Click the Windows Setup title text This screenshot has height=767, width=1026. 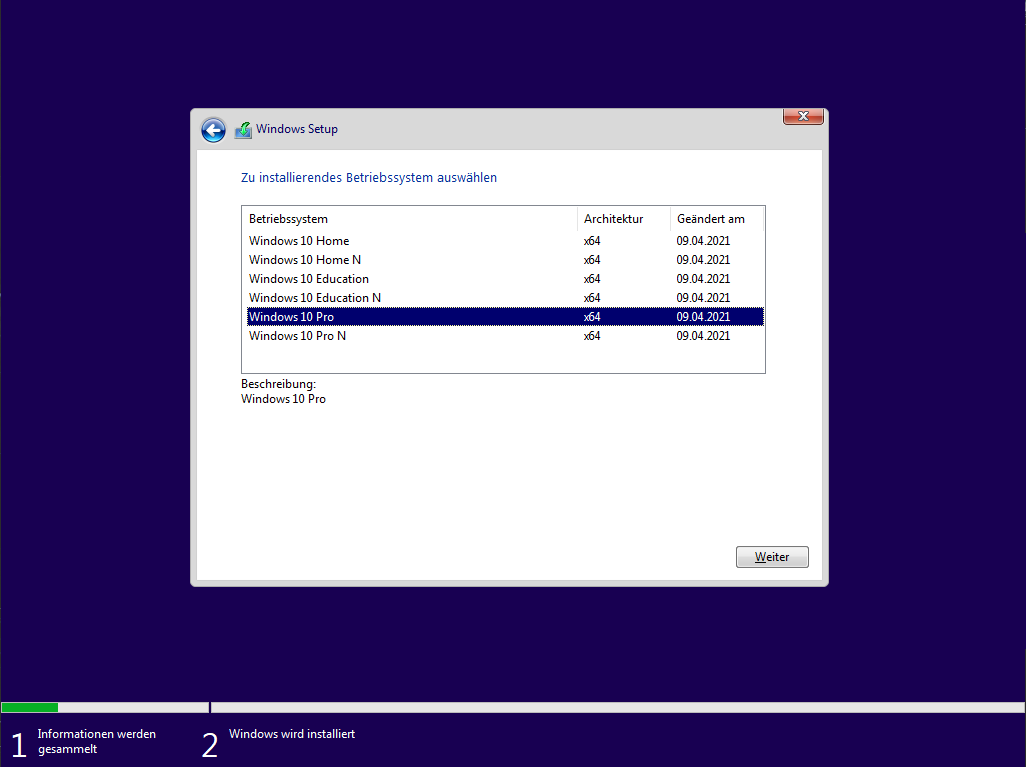click(296, 129)
